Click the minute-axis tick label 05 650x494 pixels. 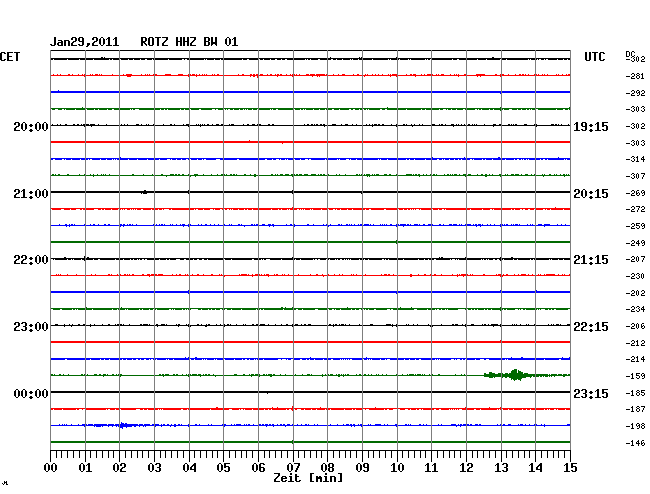pos(223,468)
